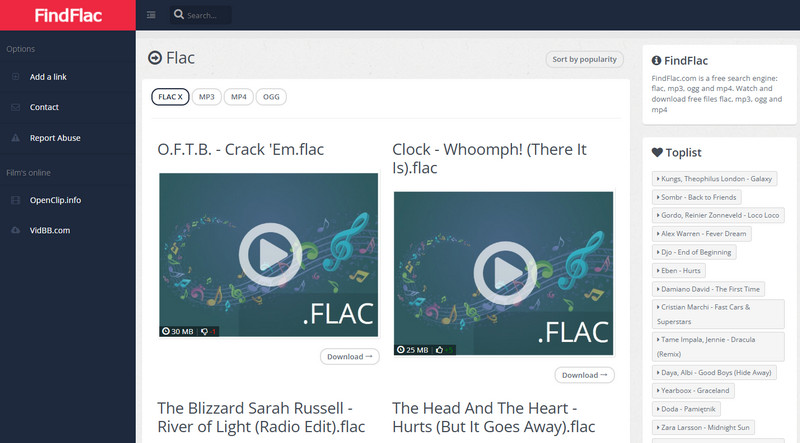
Task: Click film icon beside OpenClip.info
Action: point(15,200)
